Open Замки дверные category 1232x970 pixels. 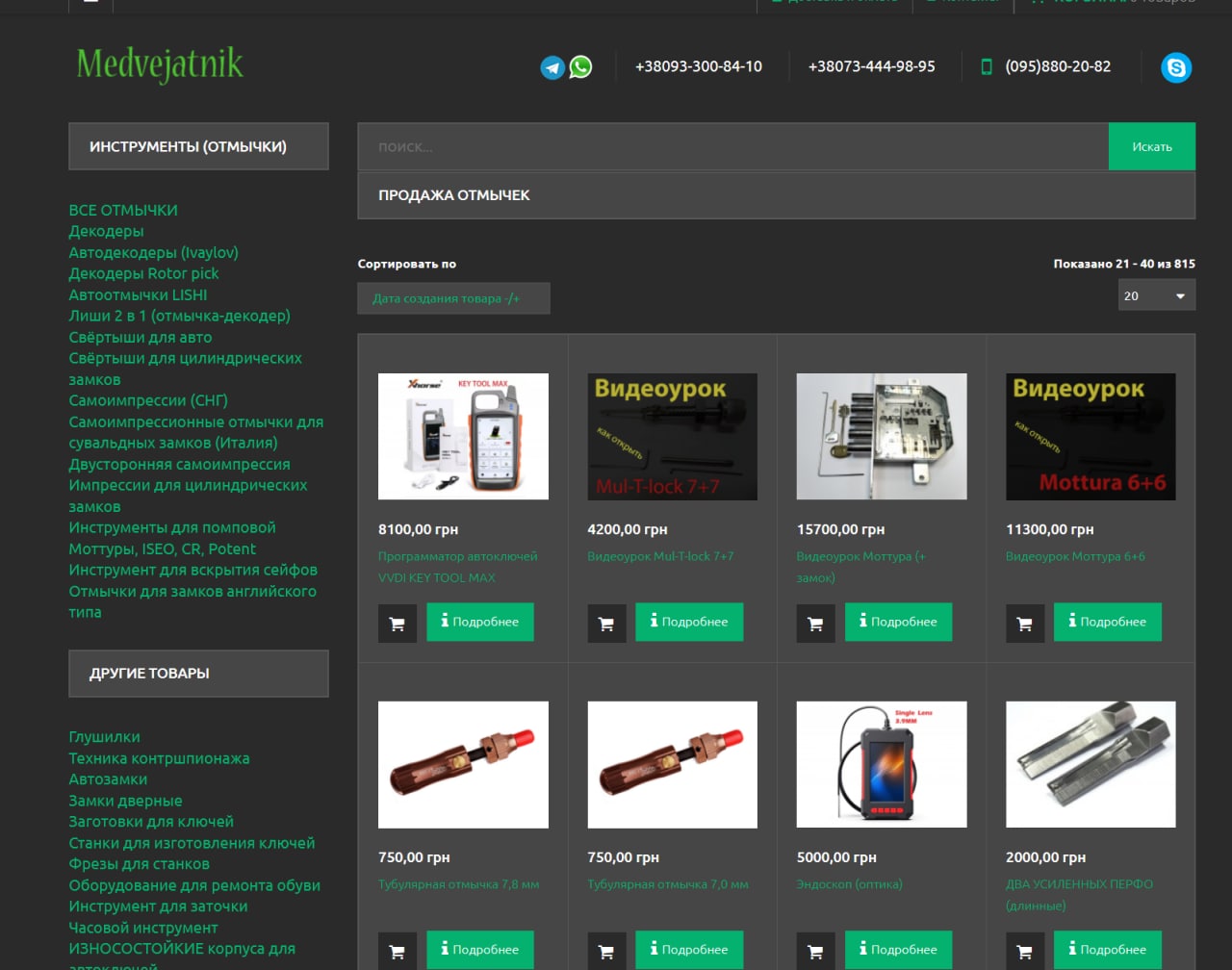click(125, 801)
